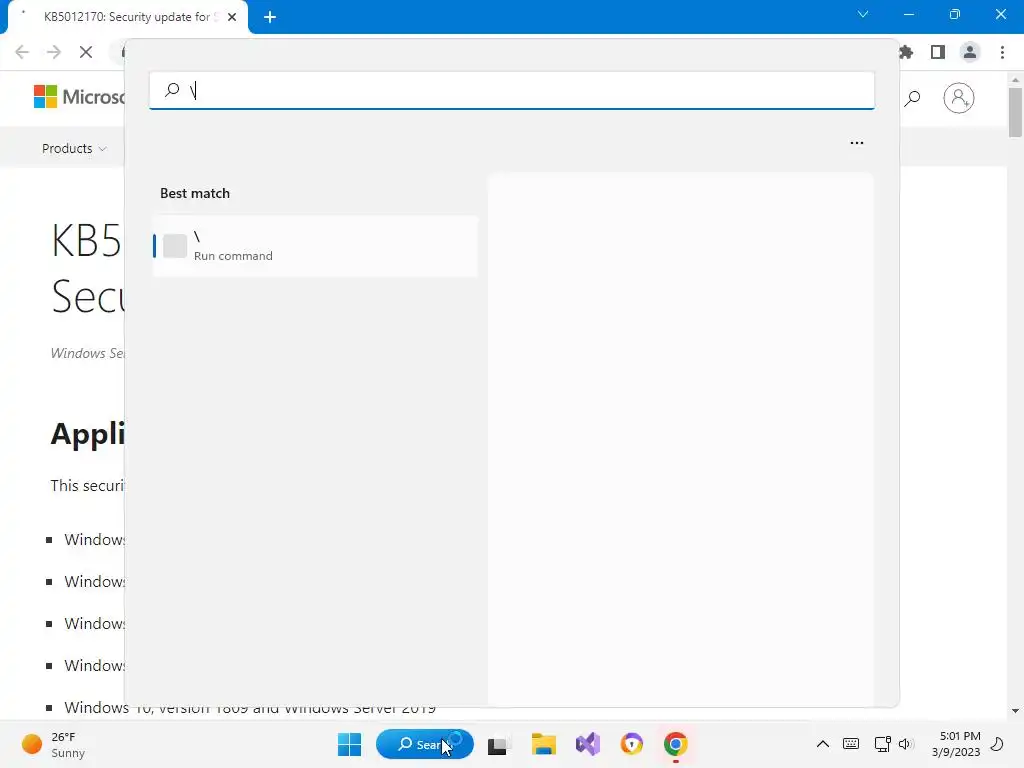This screenshot has height=768, width=1024.
Task: Open the search panel three-dots options
Action: click(x=857, y=142)
